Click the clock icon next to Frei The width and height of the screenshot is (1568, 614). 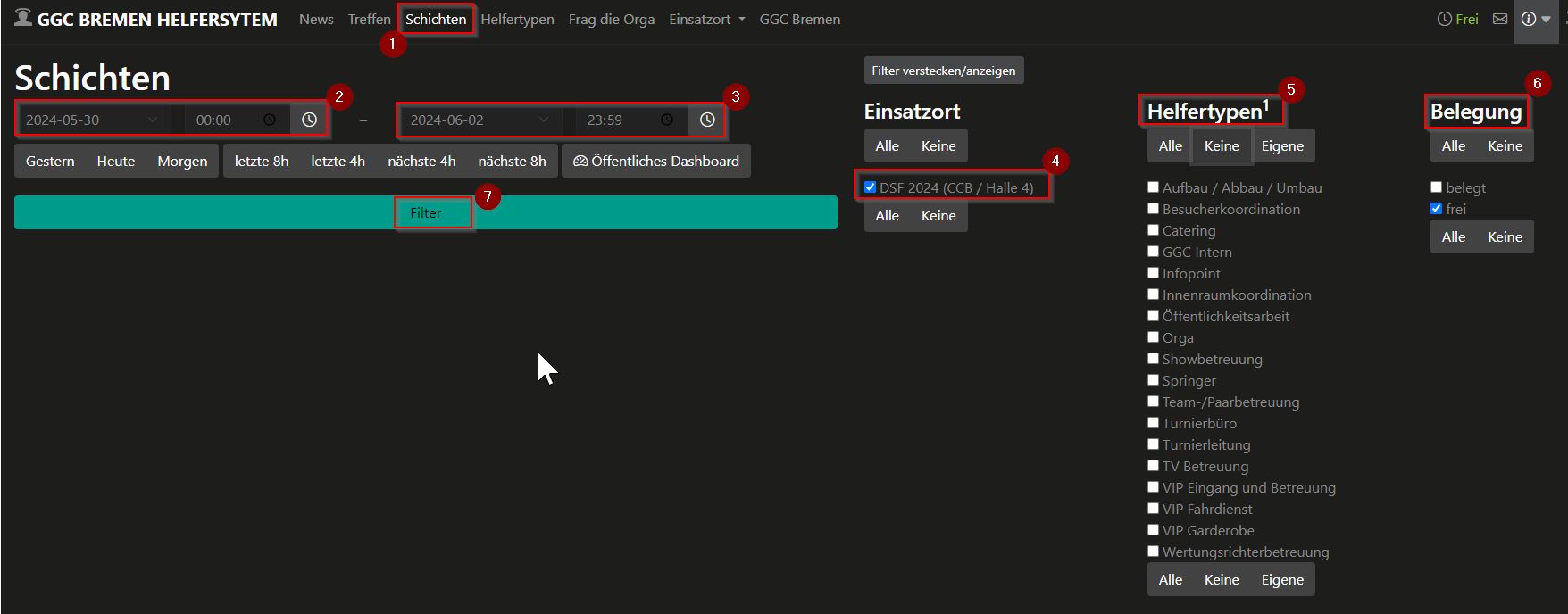(1444, 19)
